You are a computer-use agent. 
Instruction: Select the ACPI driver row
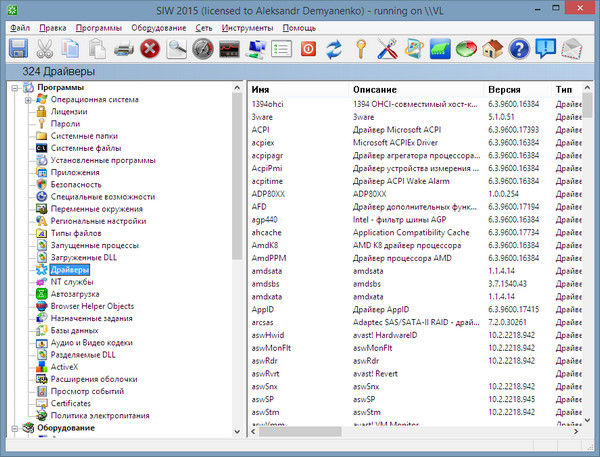[260, 129]
